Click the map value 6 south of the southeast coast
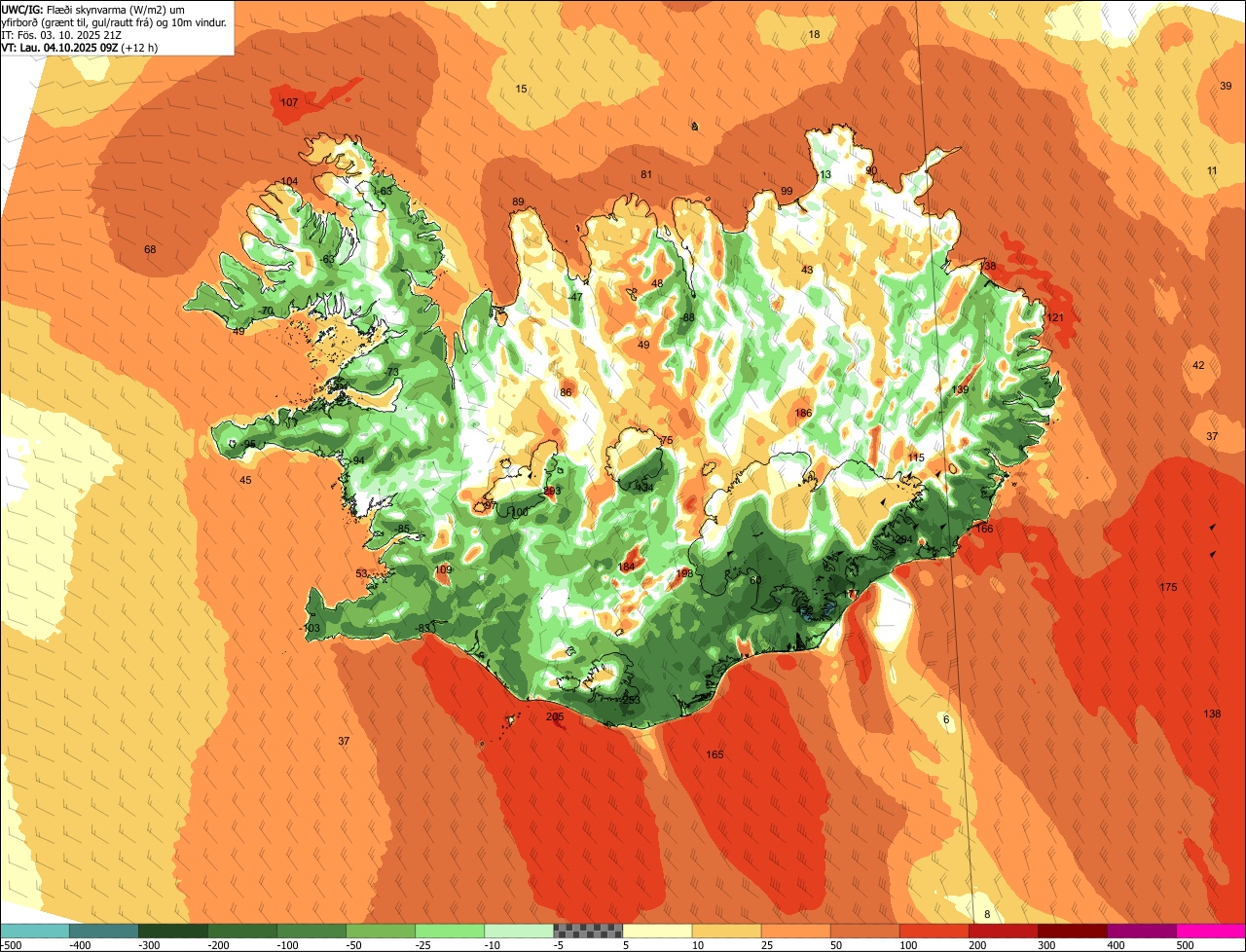Screen dimensions: 1246x952 coord(946,719)
